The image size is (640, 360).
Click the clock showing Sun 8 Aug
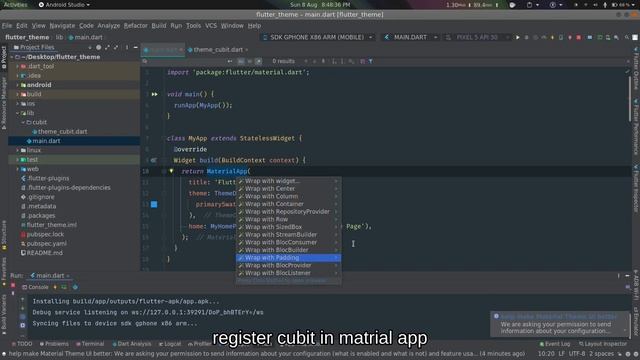[320, 5]
